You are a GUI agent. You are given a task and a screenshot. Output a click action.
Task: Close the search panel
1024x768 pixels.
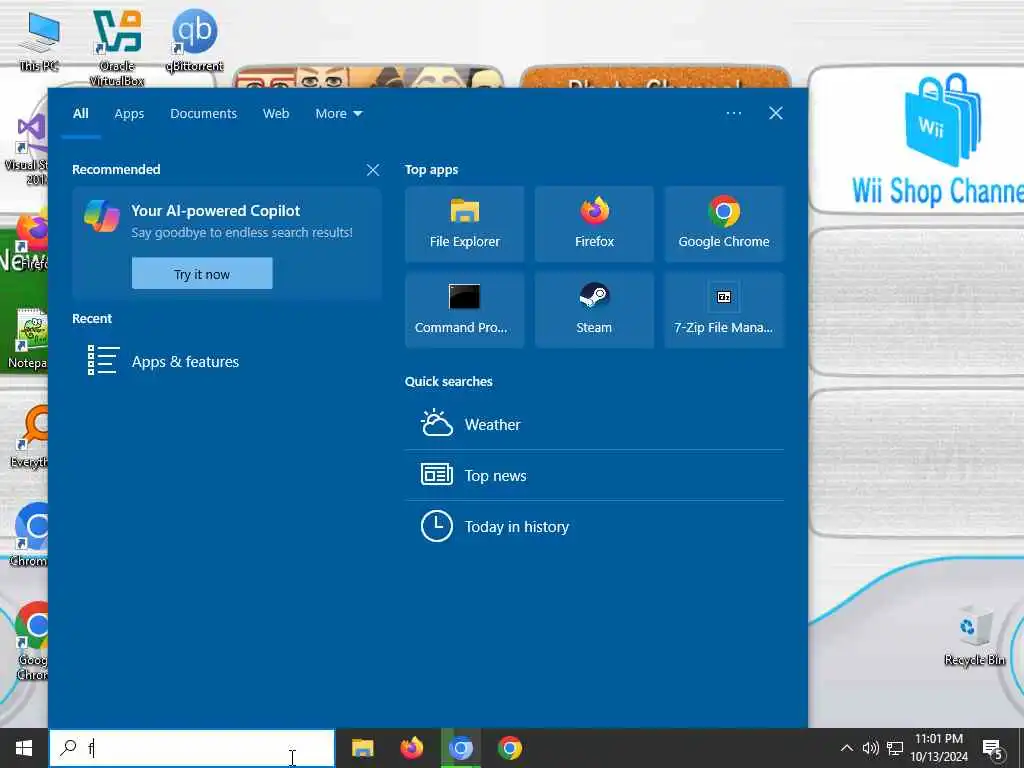(x=775, y=113)
